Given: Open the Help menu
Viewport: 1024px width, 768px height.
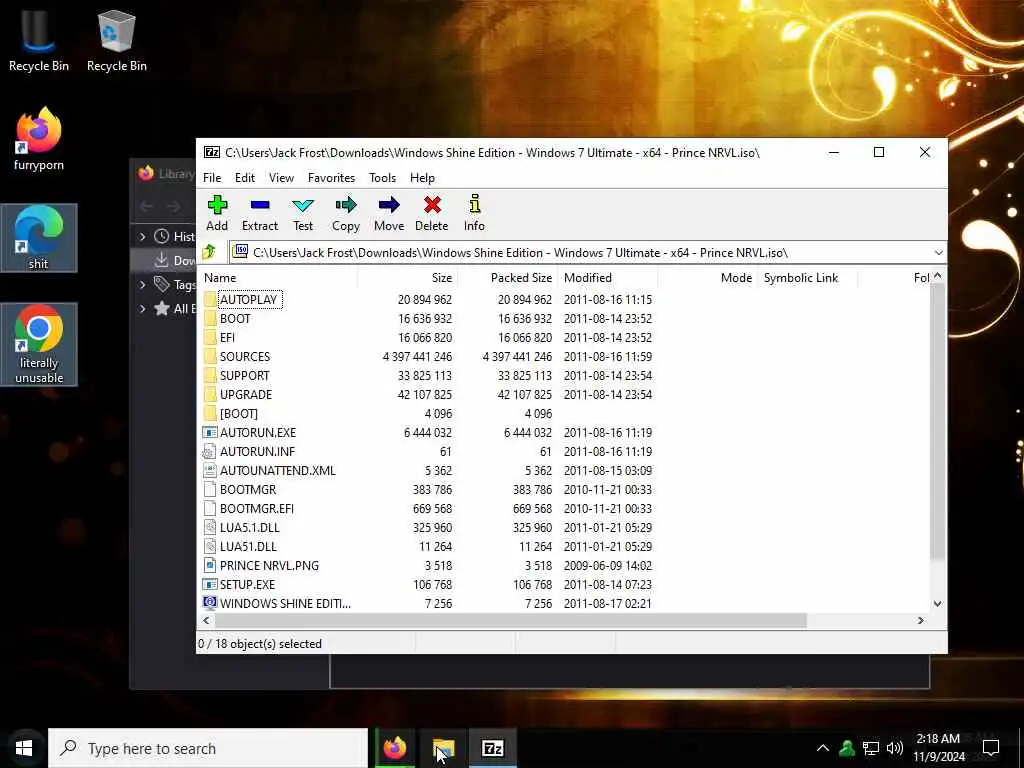Looking at the screenshot, I should pos(422,178).
